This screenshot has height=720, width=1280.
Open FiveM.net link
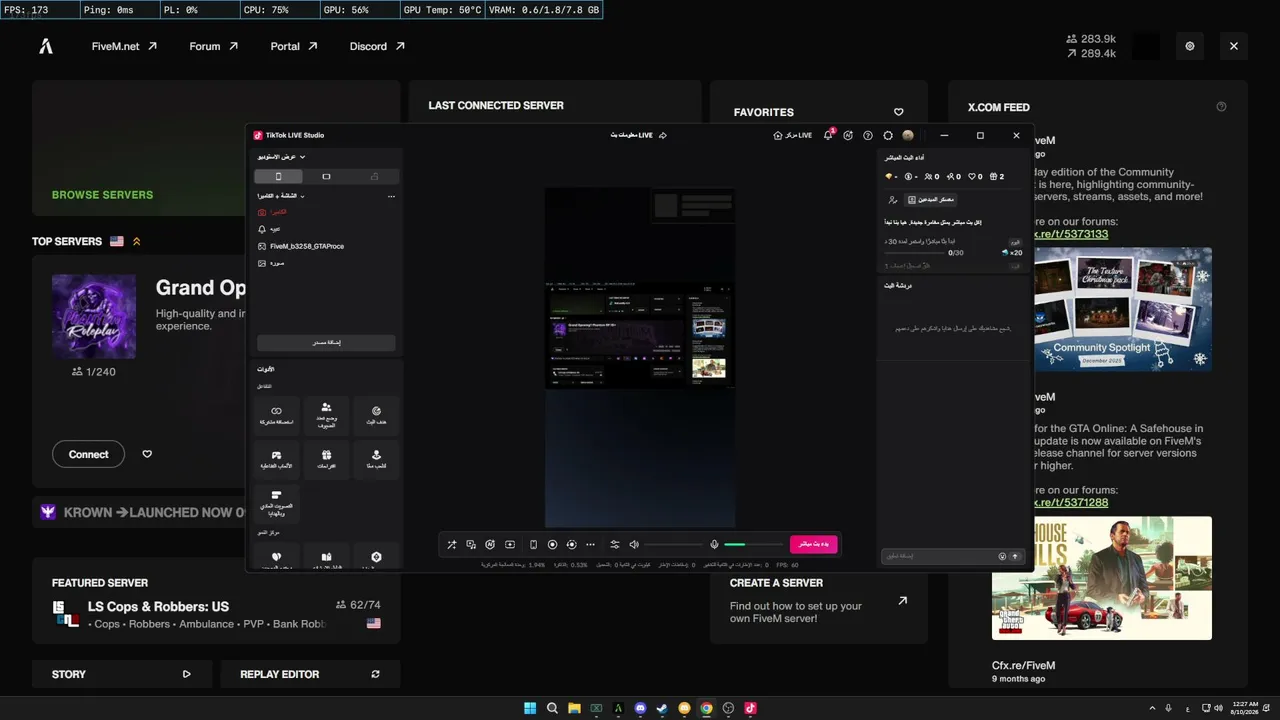click(124, 46)
